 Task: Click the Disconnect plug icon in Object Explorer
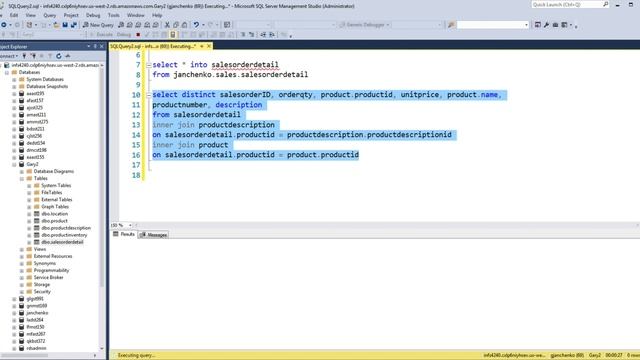click(x=33, y=56)
